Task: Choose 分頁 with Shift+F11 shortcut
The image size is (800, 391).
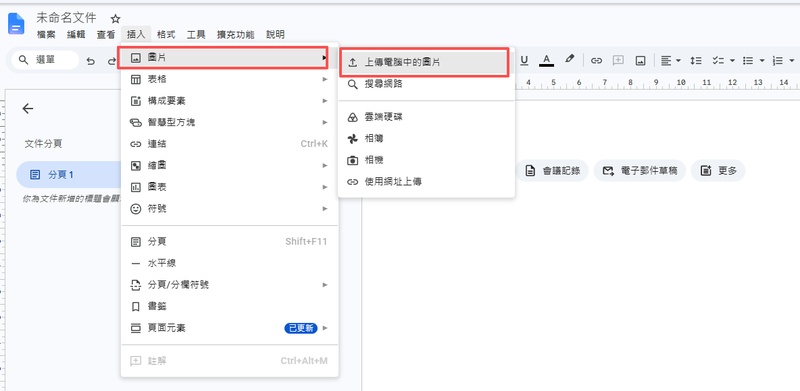Action: (x=230, y=241)
